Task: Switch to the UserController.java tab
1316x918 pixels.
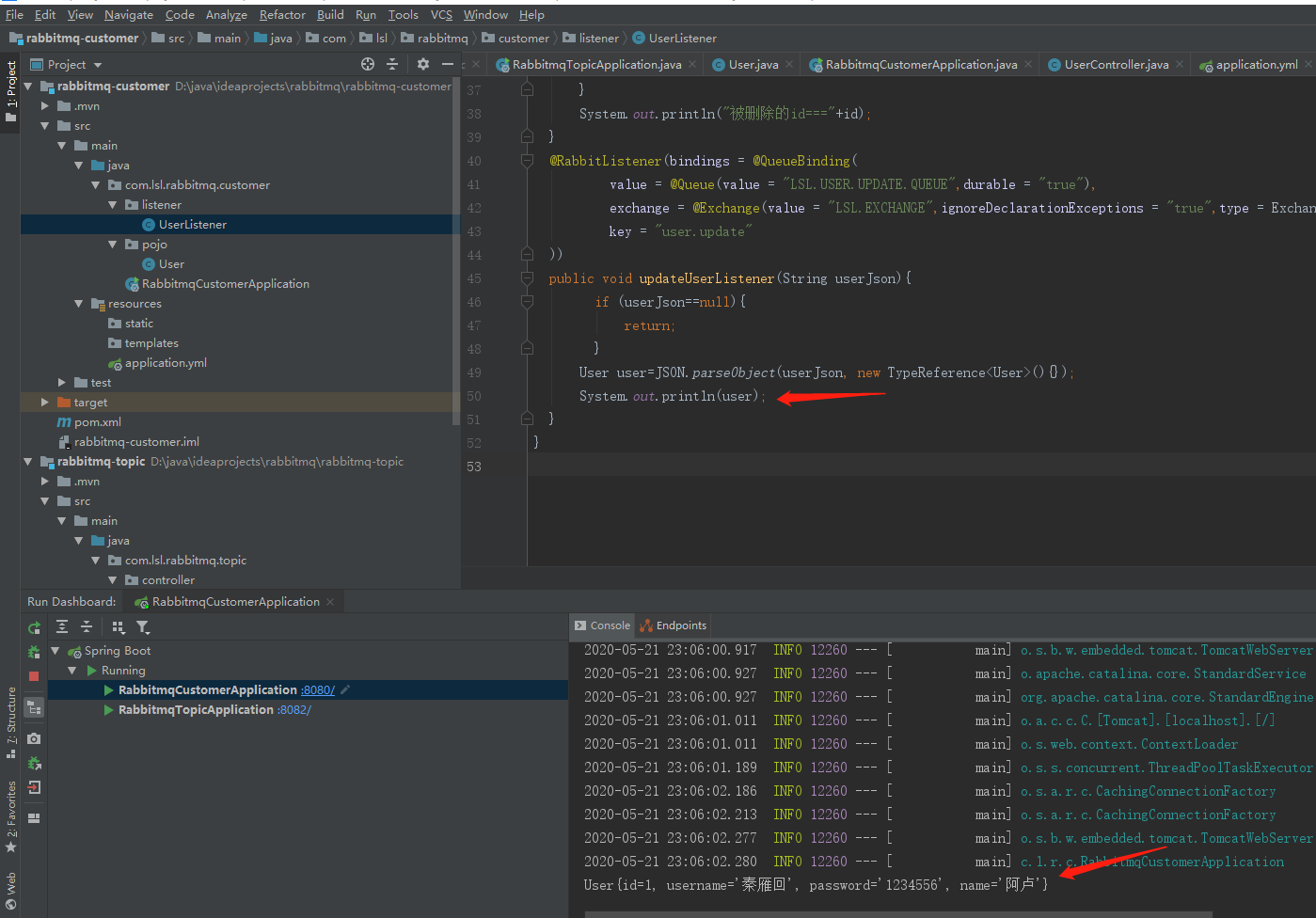Action: [x=1116, y=65]
